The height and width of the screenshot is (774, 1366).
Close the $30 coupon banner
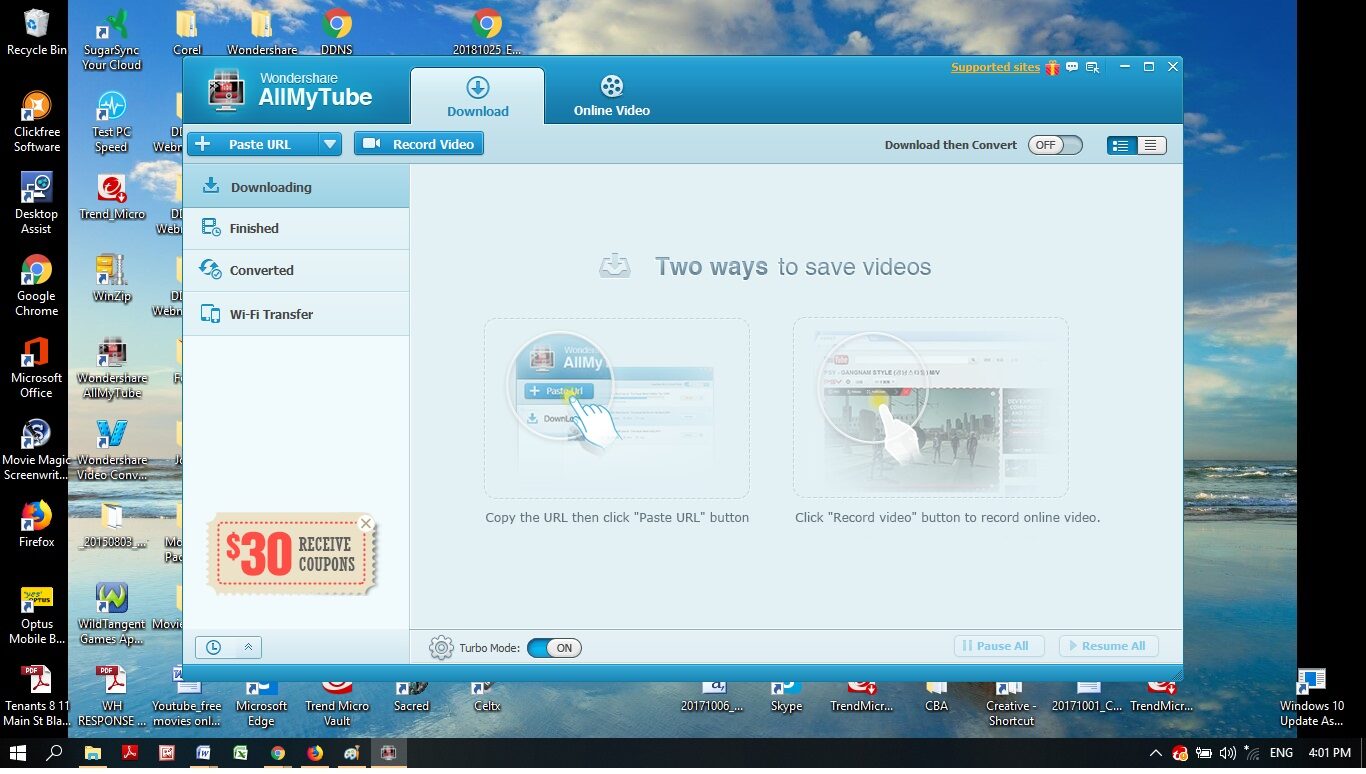coord(365,523)
